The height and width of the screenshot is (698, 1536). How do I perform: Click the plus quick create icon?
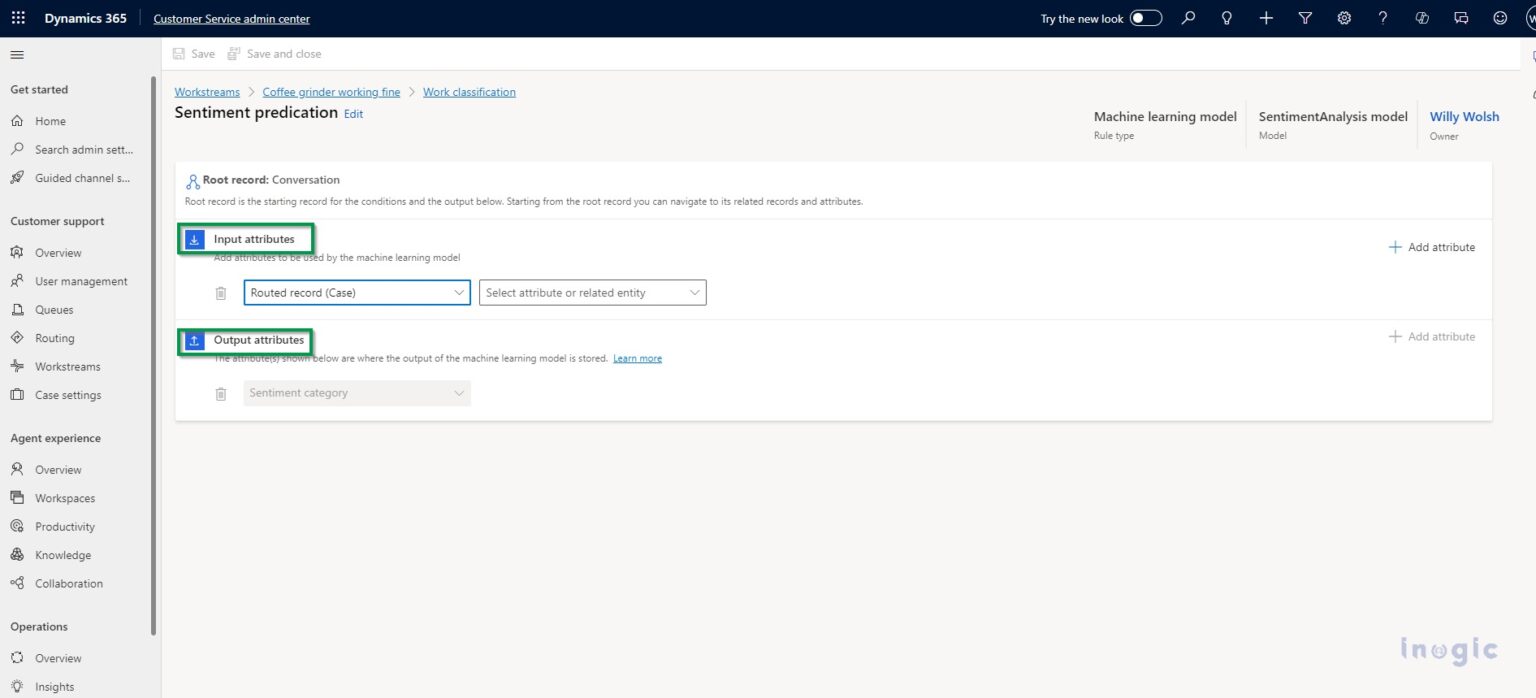tap(1266, 18)
